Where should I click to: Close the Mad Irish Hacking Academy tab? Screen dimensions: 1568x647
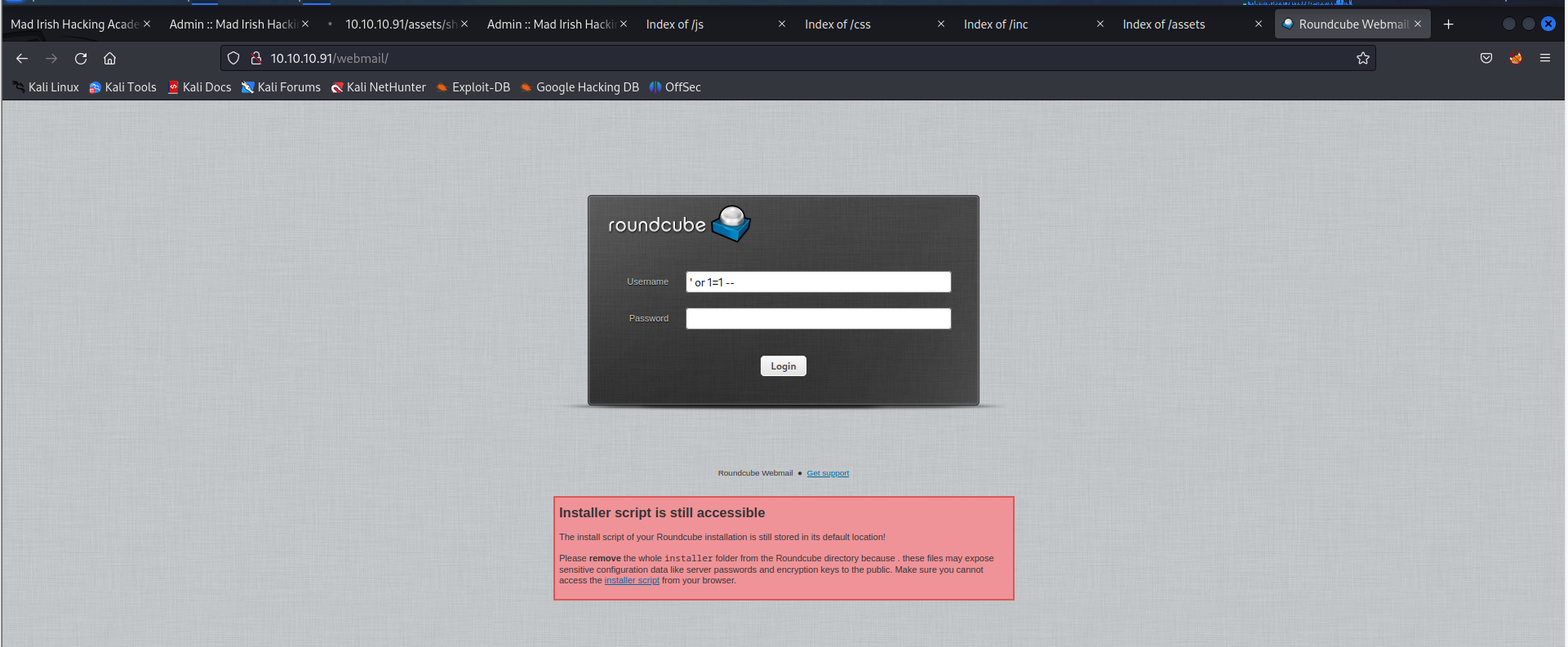147,24
